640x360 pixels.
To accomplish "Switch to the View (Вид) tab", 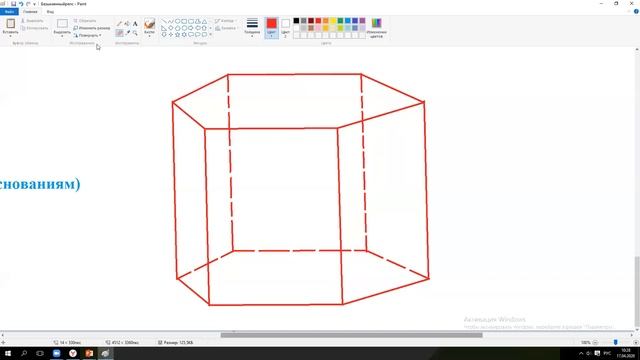I will [x=50, y=11].
